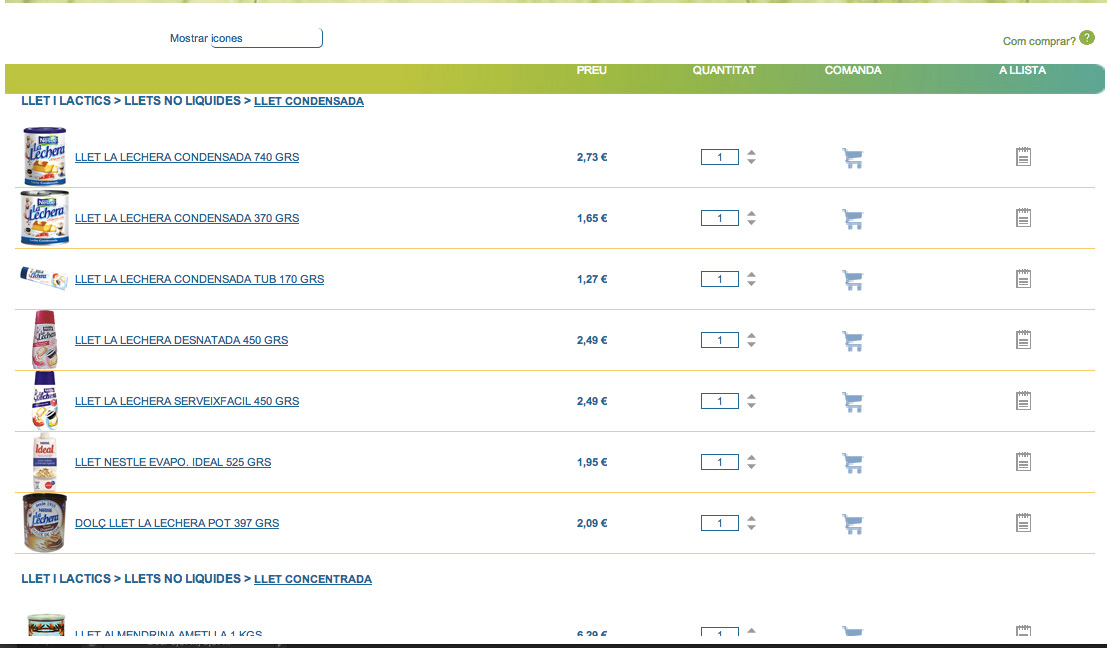Save La Lechera Desnatada 450 GRS to list

pos(1023,340)
